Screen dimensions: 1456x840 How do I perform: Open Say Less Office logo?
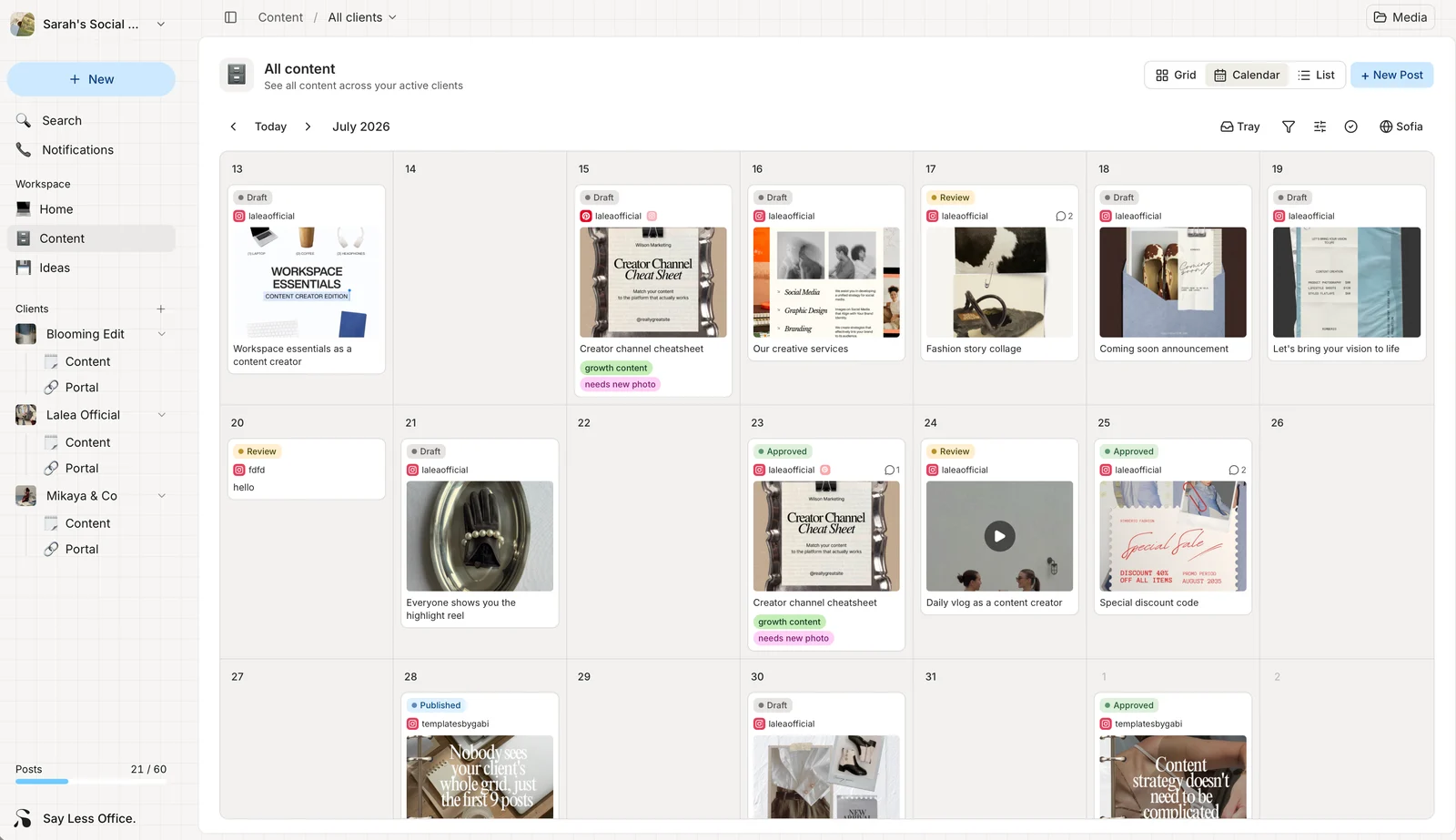pyautogui.click(x=24, y=818)
